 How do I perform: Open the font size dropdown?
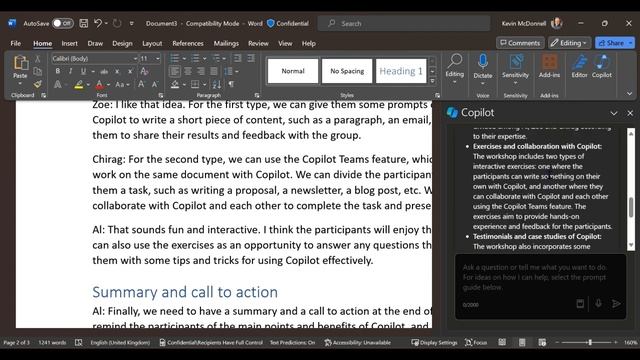pyautogui.click(x=158, y=59)
